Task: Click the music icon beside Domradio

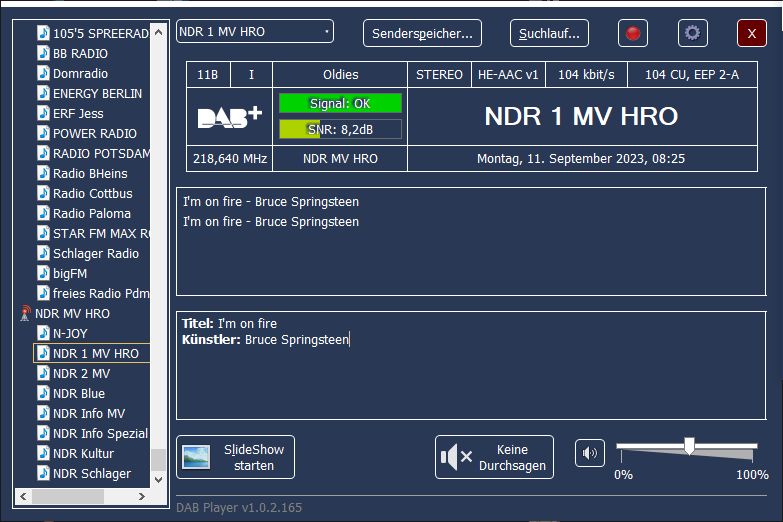Action: tap(43, 74)
